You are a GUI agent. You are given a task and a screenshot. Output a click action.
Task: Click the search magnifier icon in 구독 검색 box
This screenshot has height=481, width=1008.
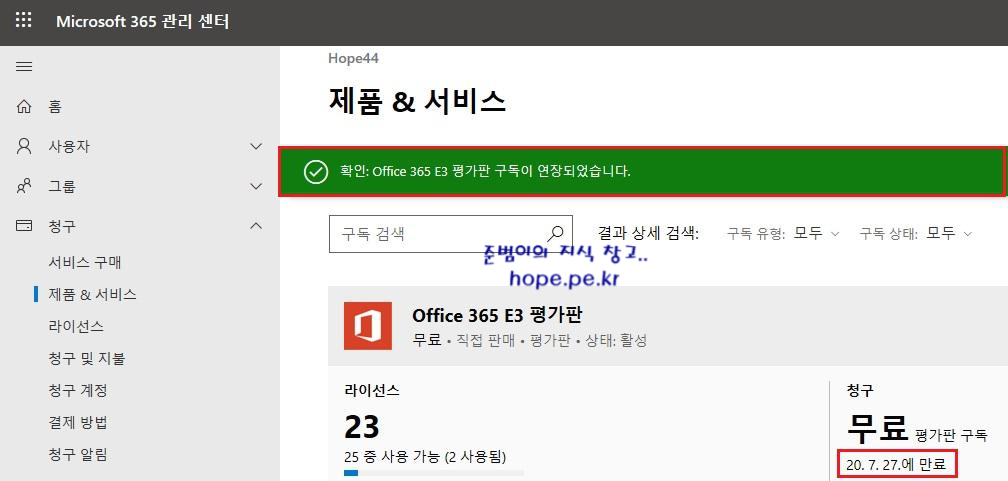(x=555, y=233)
